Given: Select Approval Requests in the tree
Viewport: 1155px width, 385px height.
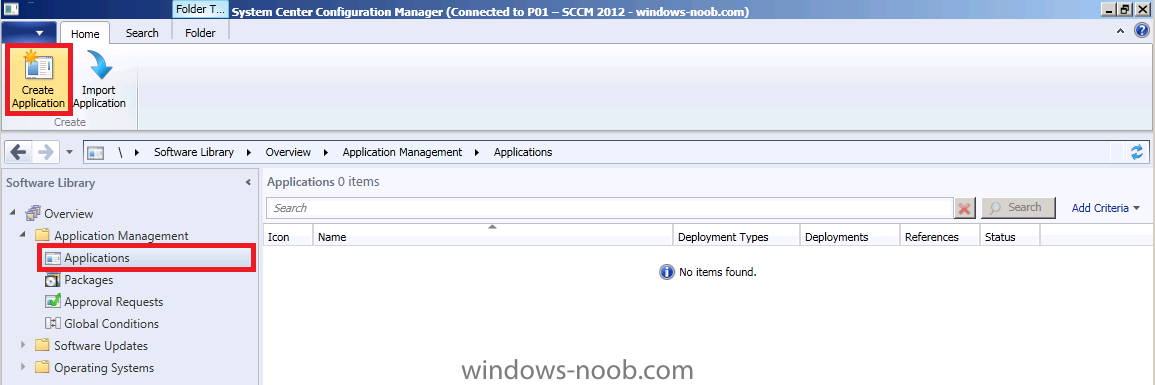Looking at the screenshot, I should tap(113, 302).
